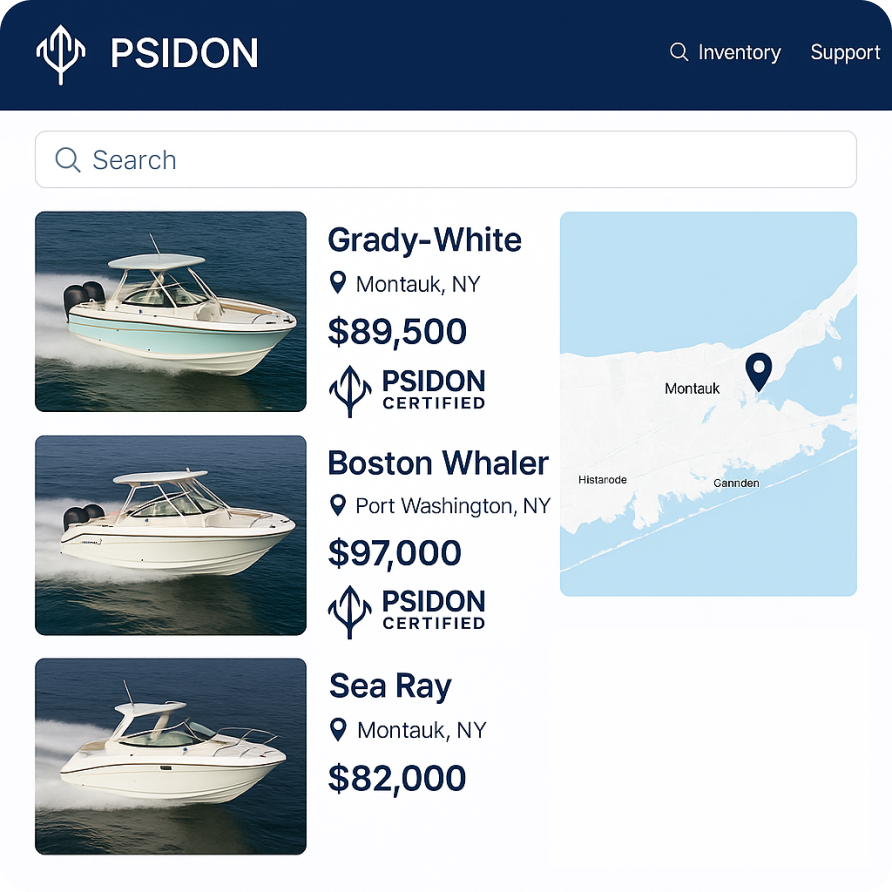
Task: Open the Sea Ray listing title
Action: pyautogui.click(x=390, y=686)
